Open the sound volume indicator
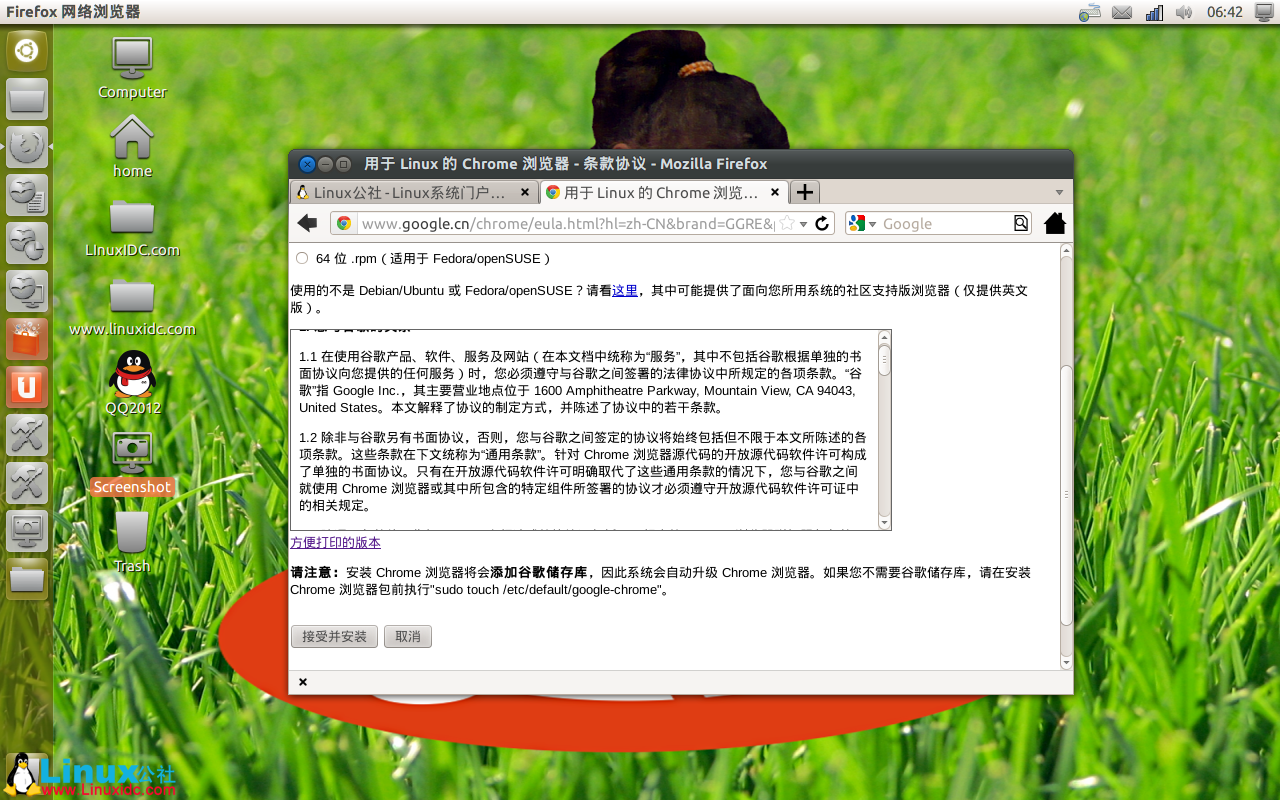Screen dimensions: 1280x800 pos(1184,12)
